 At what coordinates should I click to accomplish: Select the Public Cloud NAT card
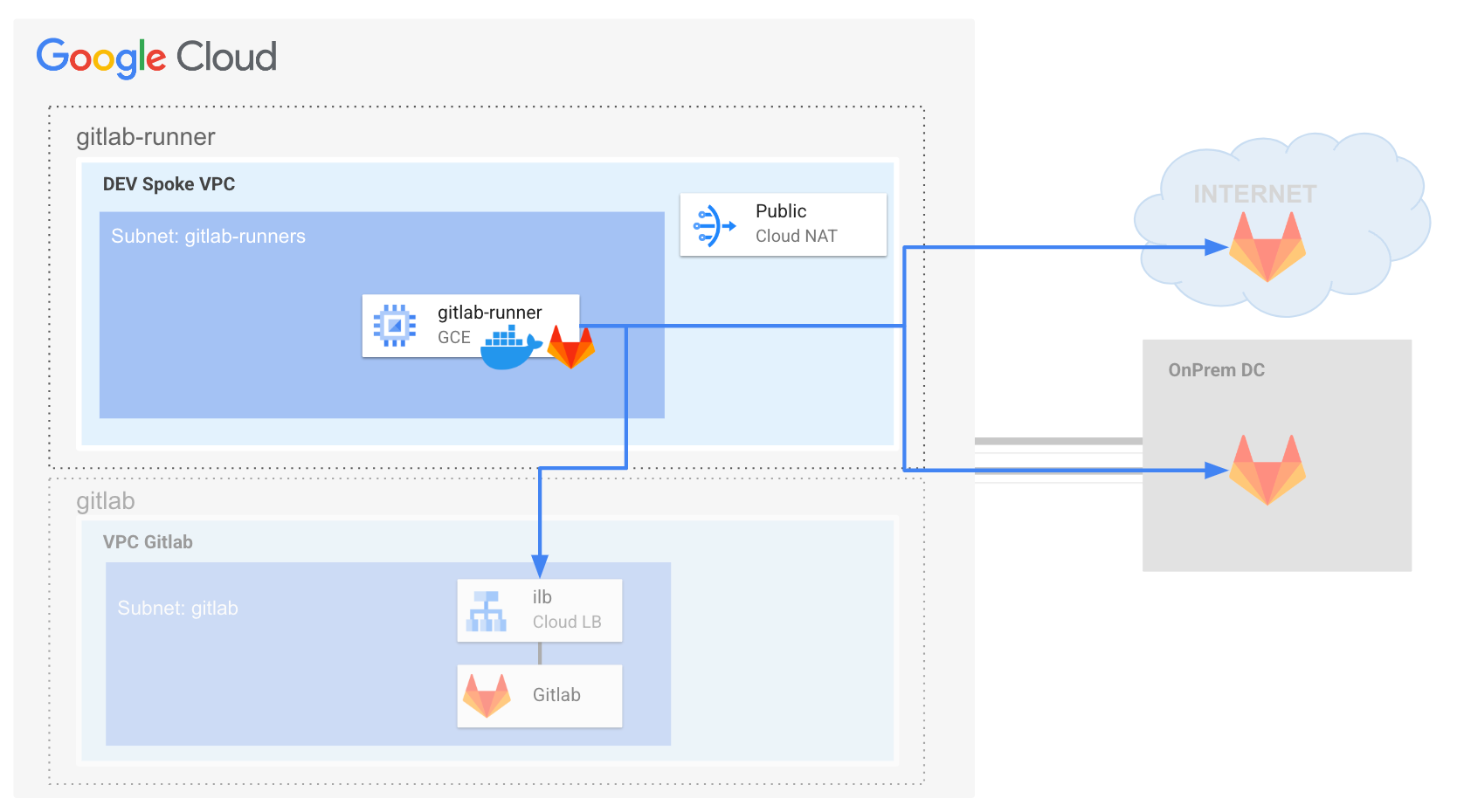tap(784, 224)
